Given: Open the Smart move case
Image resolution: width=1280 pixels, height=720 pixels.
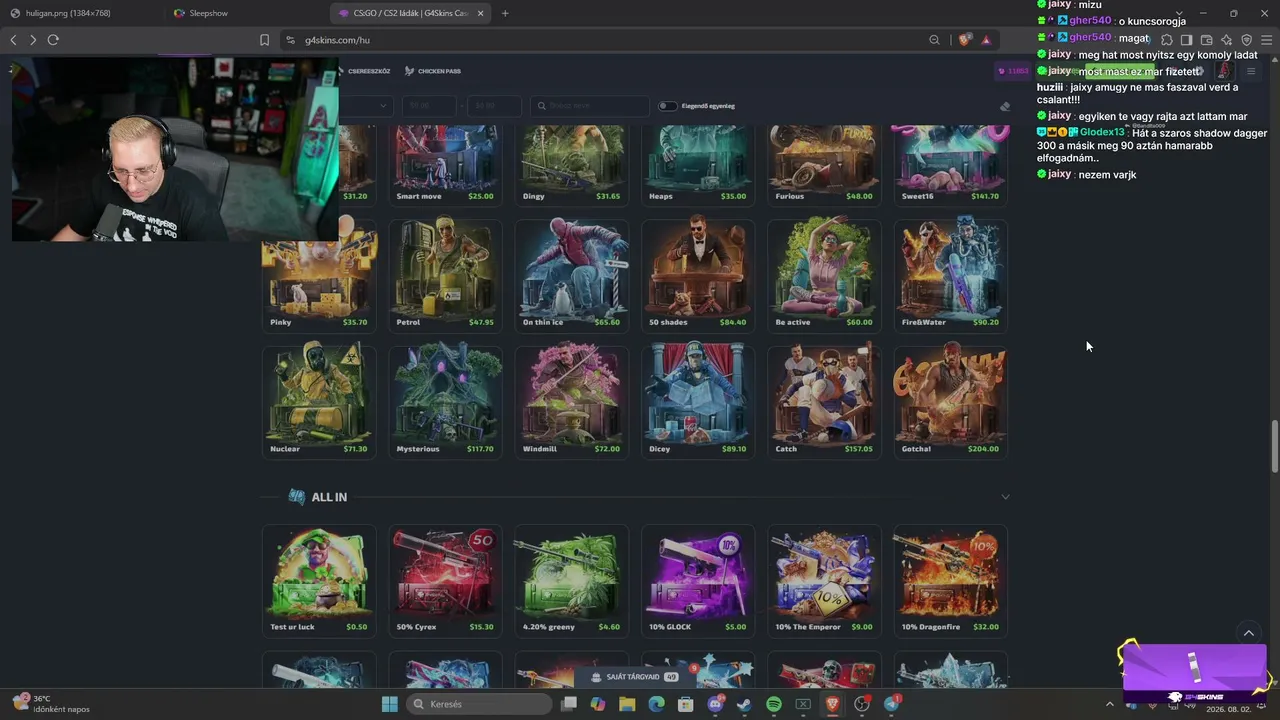Looking at the screenshot, I should tap(445, 164).
